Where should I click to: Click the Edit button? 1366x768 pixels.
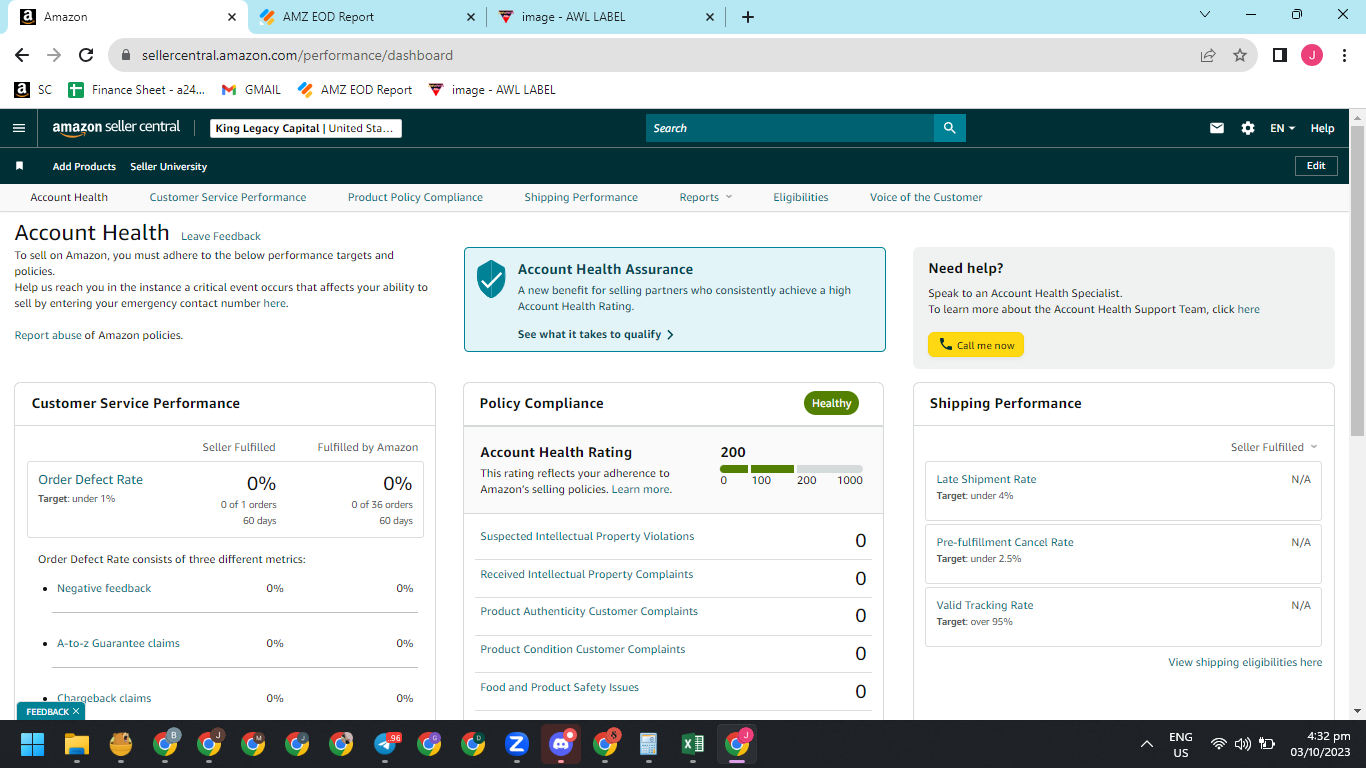[x=1316, y=166]
